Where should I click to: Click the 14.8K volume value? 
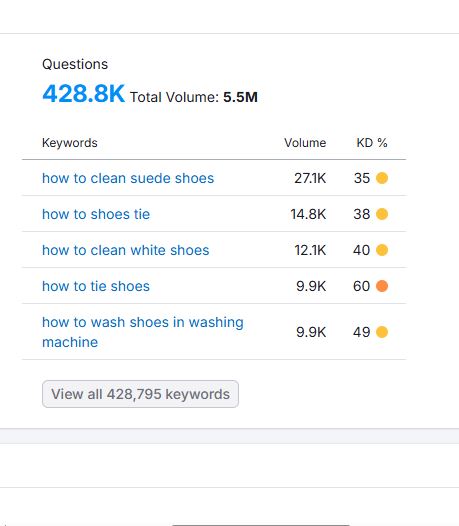[x=308, y=214]
